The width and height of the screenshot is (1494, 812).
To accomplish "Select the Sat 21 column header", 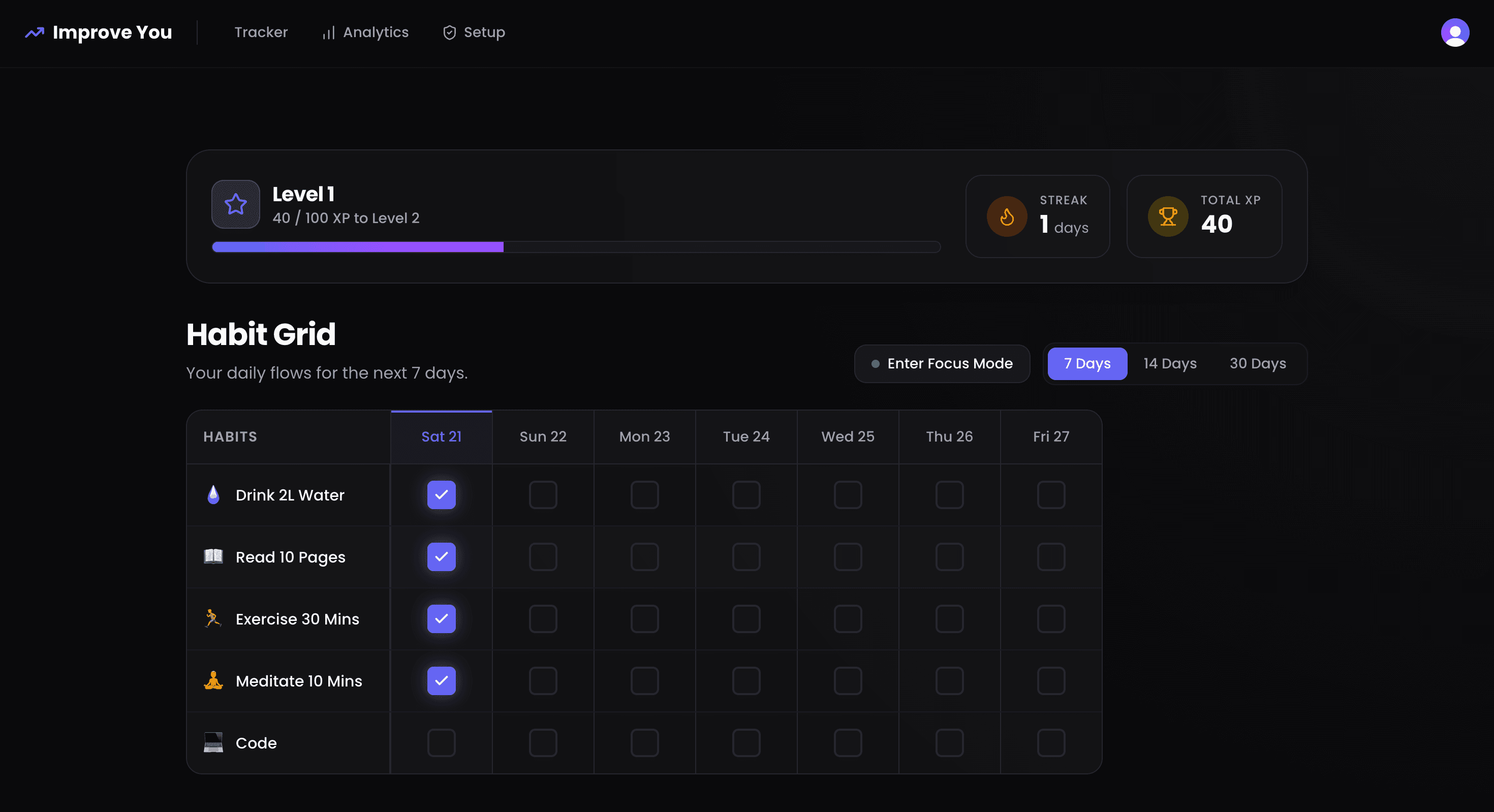I will click(x=442, y=436).
